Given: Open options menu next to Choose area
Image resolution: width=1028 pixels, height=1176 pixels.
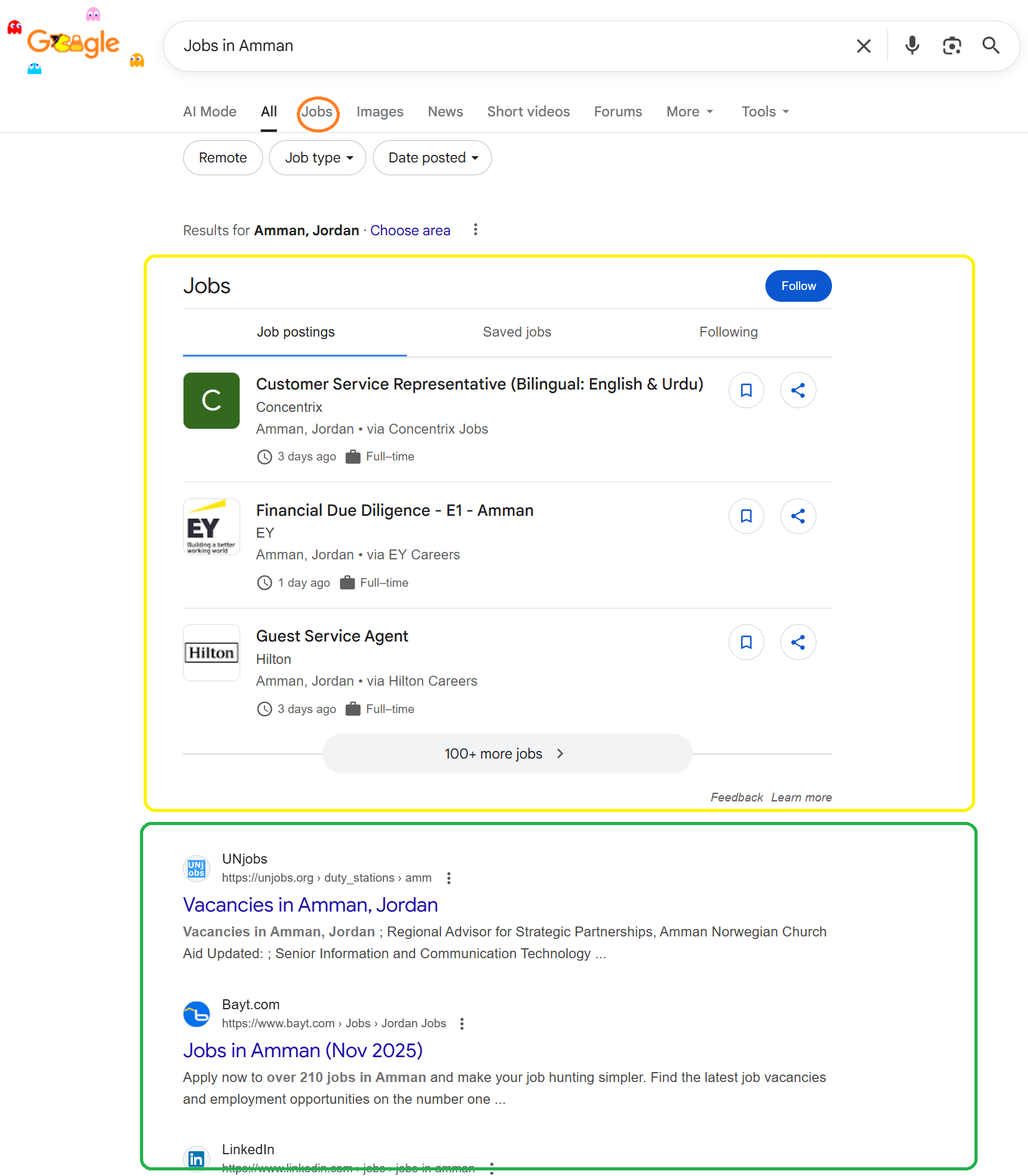Looking at the screenshot, I should click(x=475, y=230).
